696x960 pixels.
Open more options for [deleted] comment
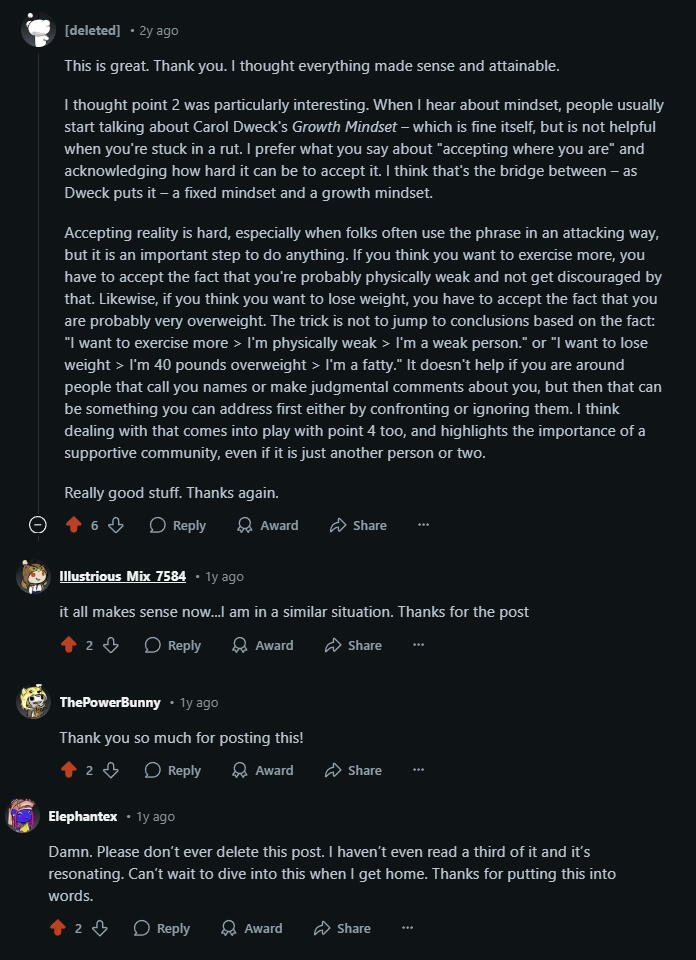[423, 525]
